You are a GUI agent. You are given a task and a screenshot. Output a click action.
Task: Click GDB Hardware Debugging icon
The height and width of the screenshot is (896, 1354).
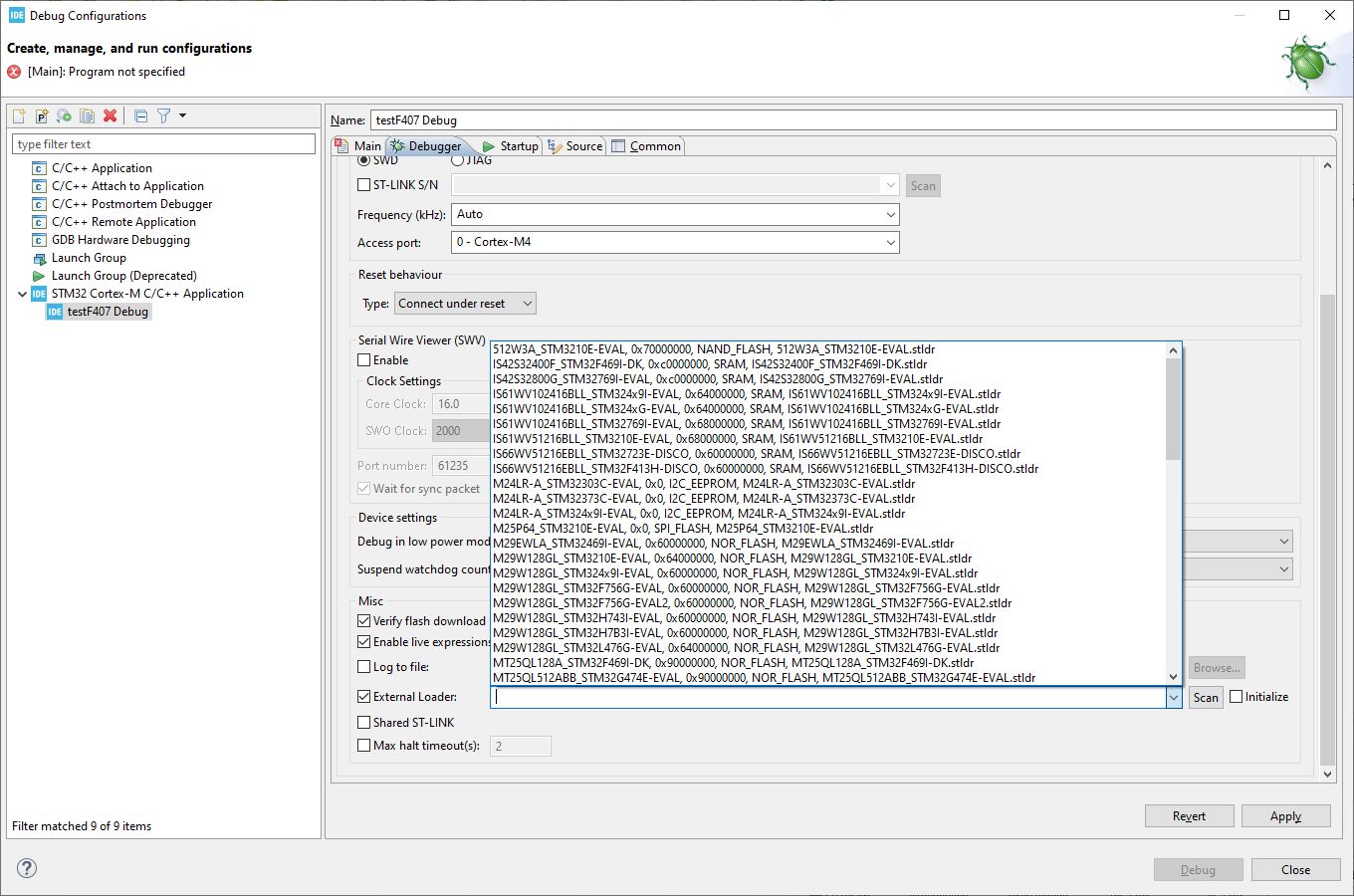coord(39,240)
